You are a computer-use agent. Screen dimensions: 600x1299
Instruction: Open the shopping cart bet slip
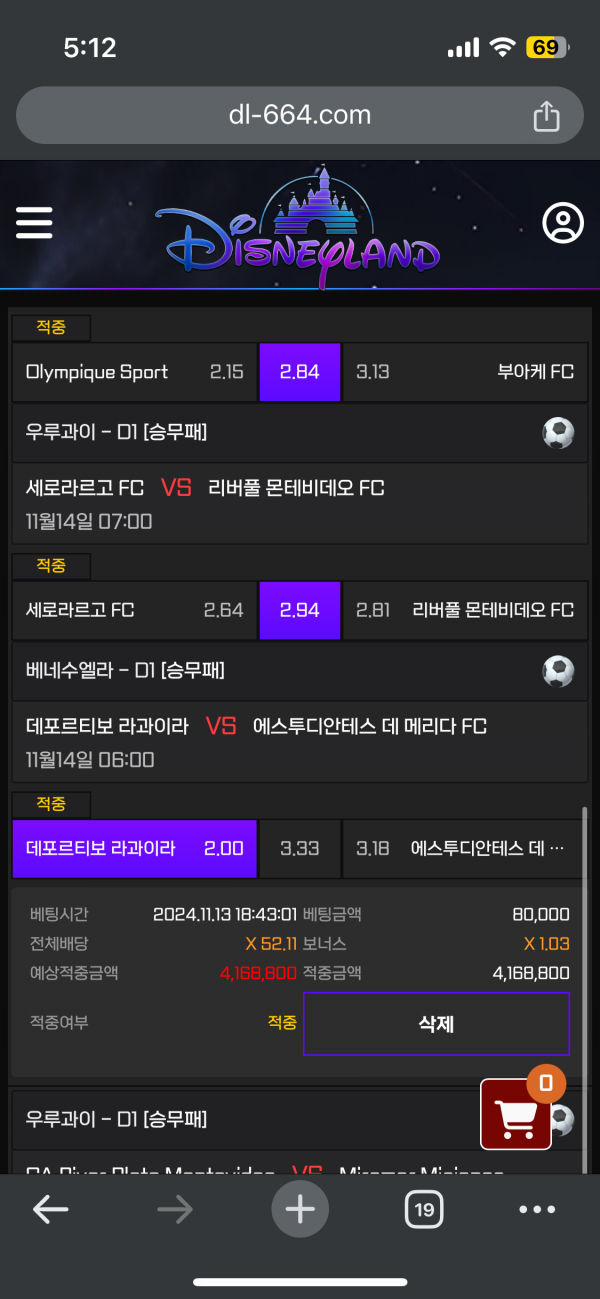coord(516,1114)
